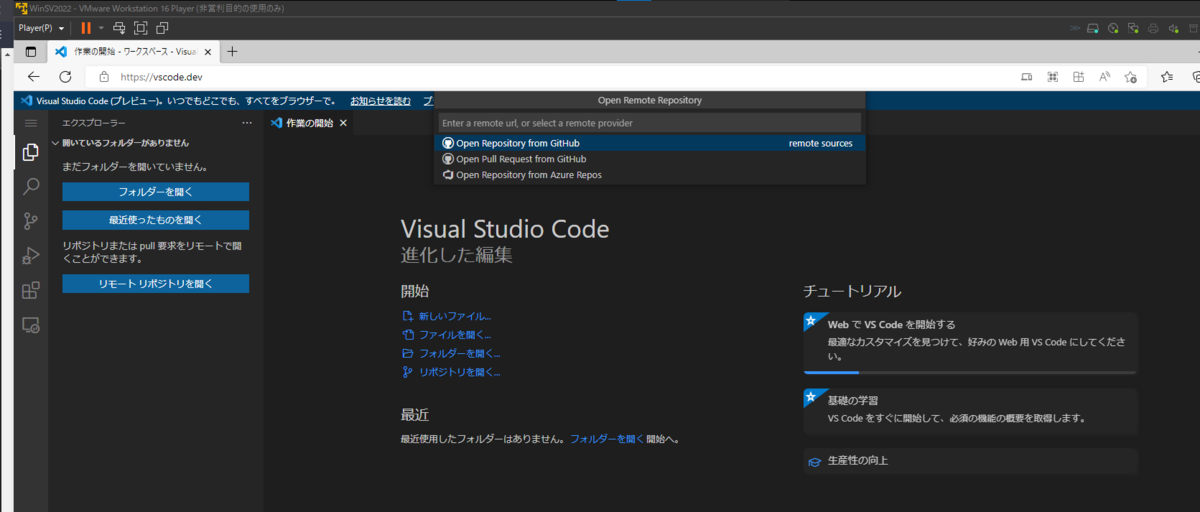Close the 作業の開始 editor tab
This screenshot has height=512, width=1200.
click(343, 123)
